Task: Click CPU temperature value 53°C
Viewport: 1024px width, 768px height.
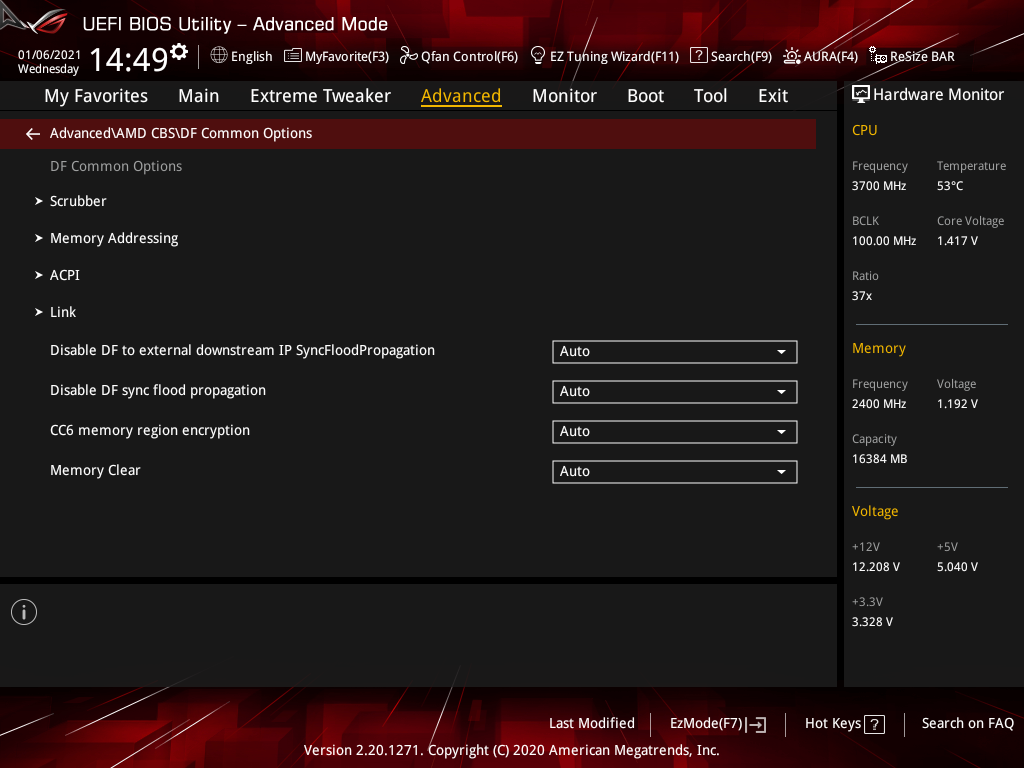Action: tap(950, 186)
